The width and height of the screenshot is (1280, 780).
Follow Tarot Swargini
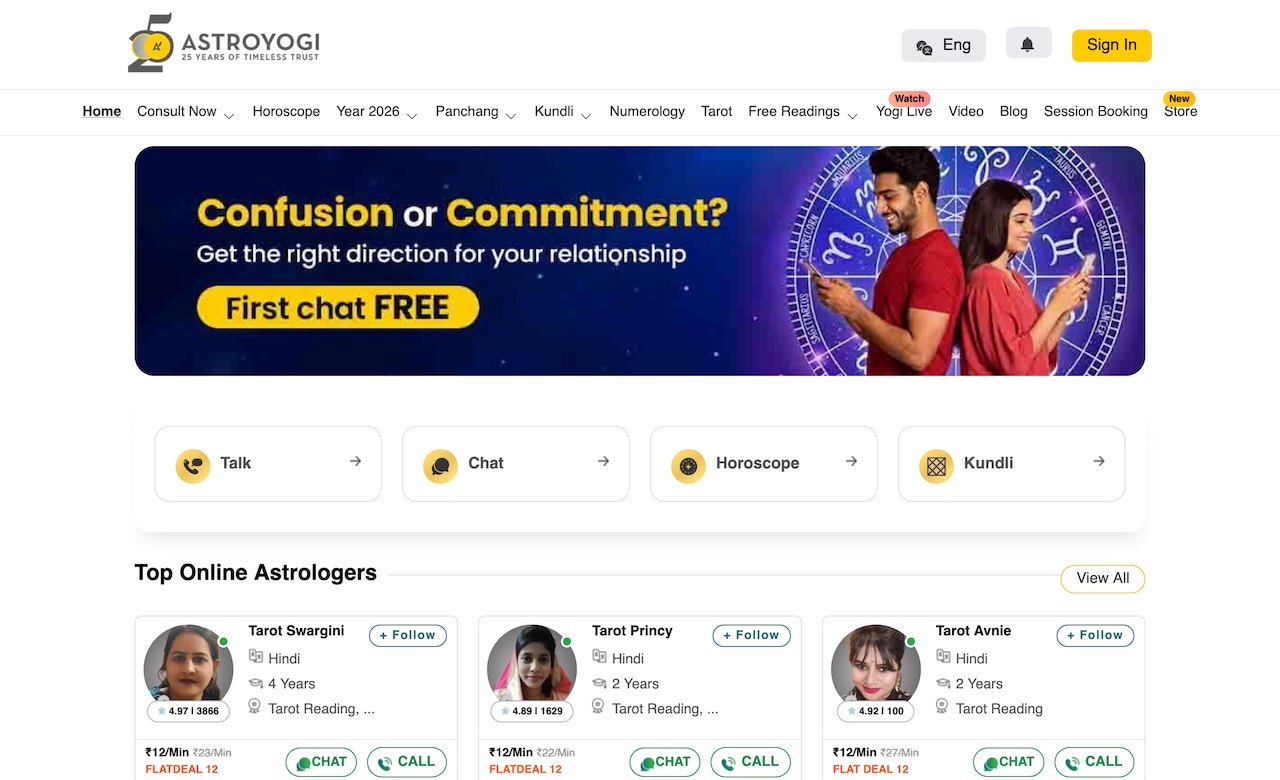tap(408, 636)
